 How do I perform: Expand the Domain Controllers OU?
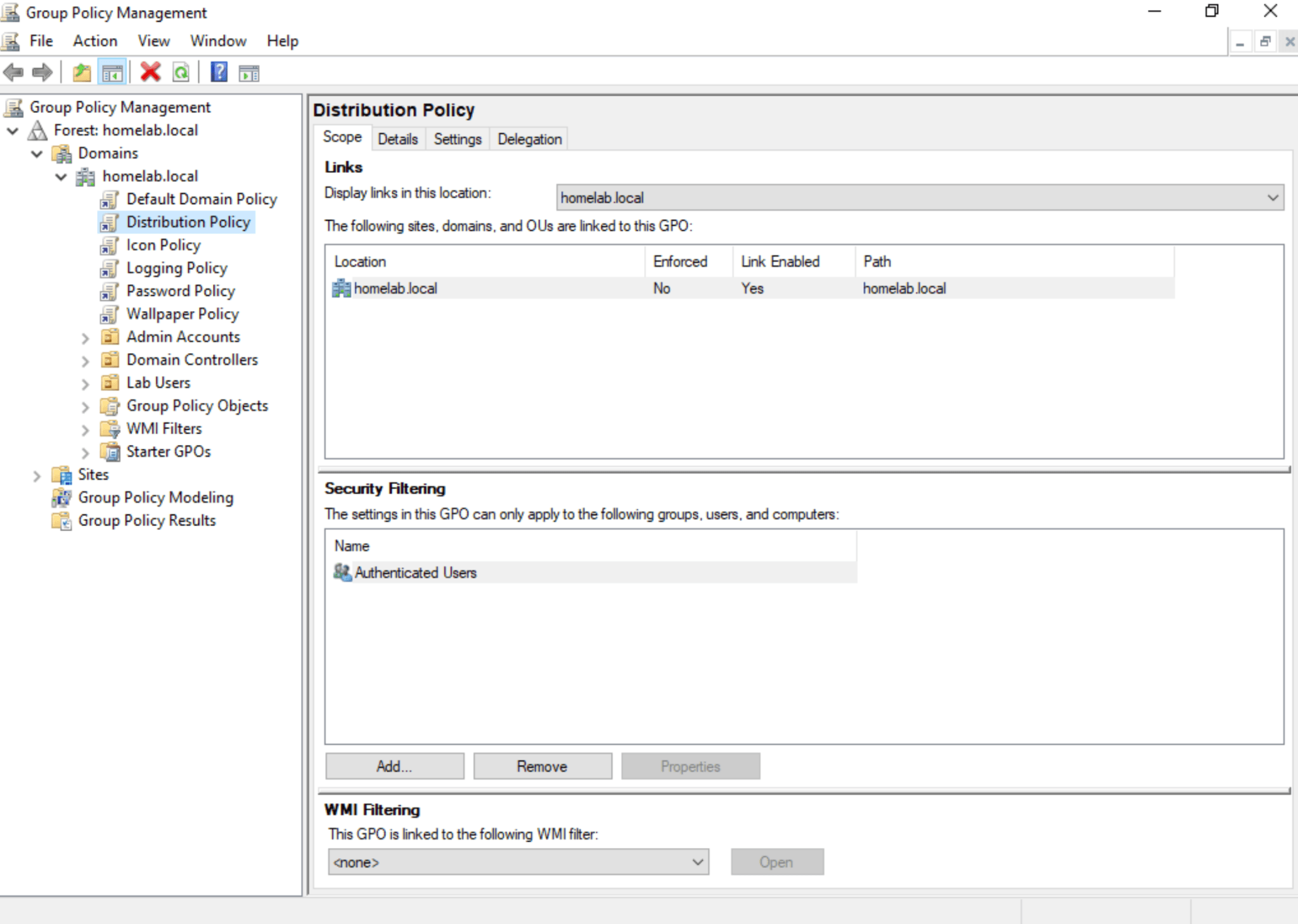(86, 361)
